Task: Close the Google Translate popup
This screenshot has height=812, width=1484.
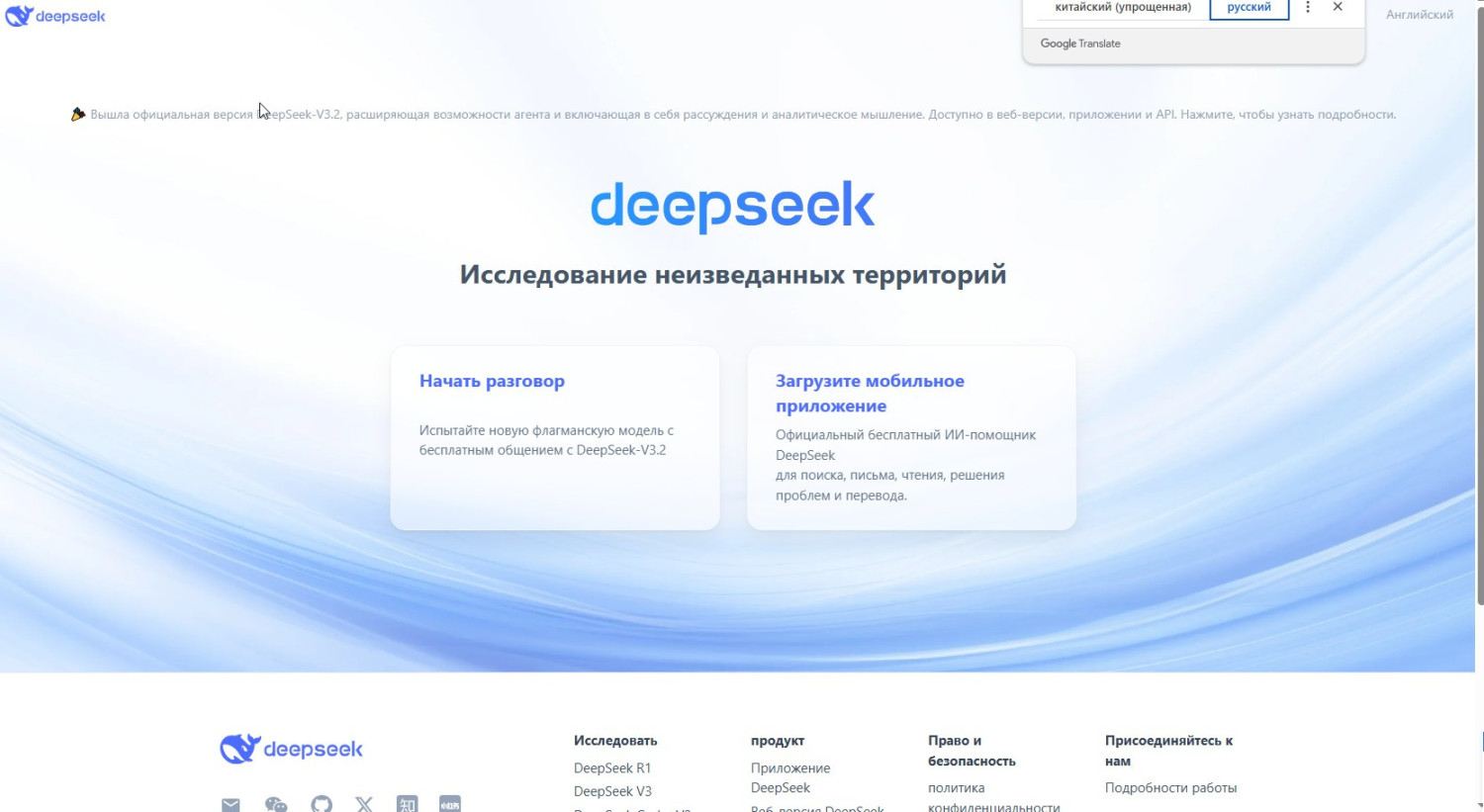Action: coord(1338,8)
